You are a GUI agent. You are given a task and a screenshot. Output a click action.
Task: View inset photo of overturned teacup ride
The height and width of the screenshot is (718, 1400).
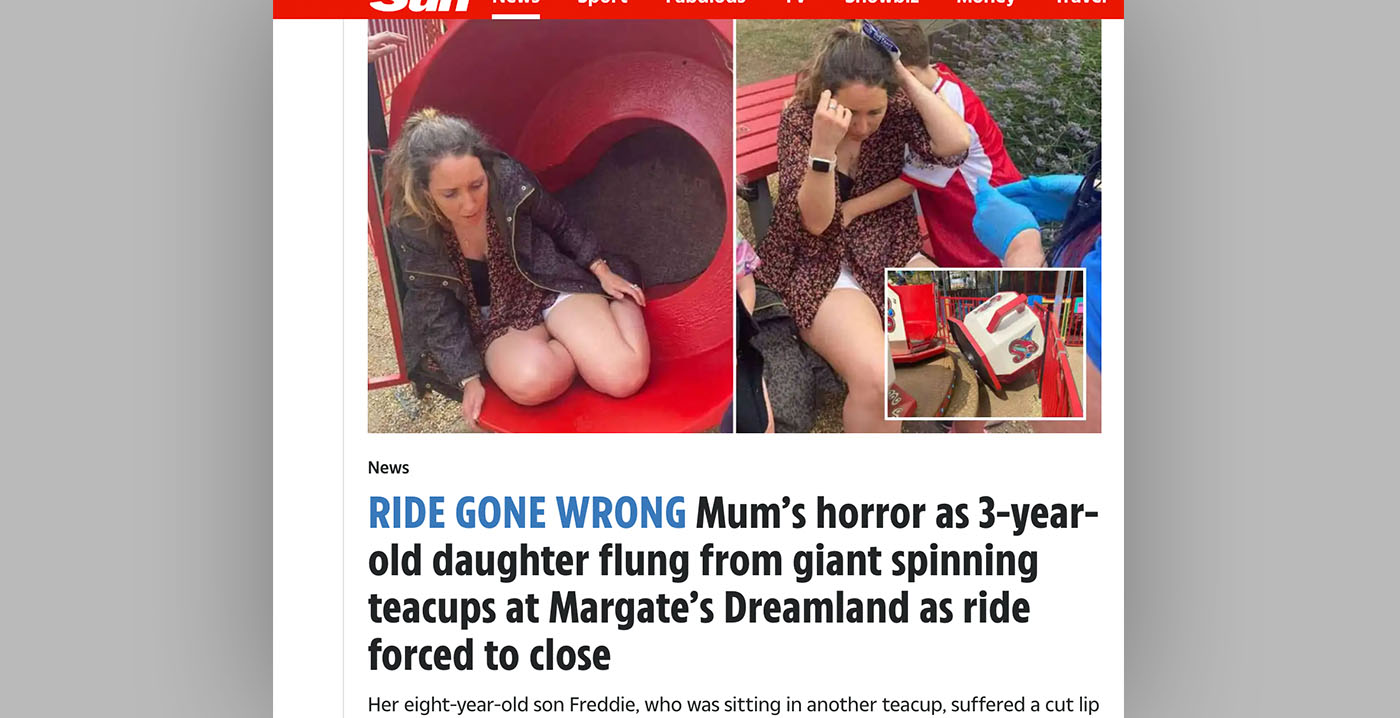pos(985,343)
